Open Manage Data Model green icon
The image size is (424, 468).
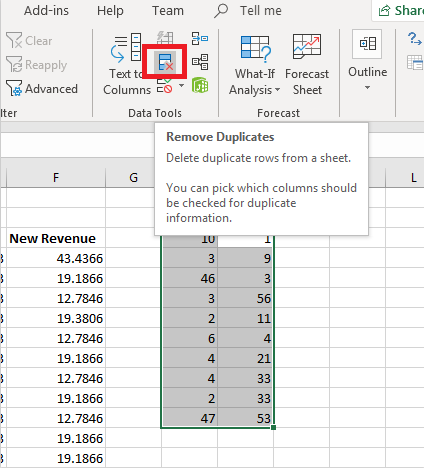pyautogui.click(x=200, y=85)
